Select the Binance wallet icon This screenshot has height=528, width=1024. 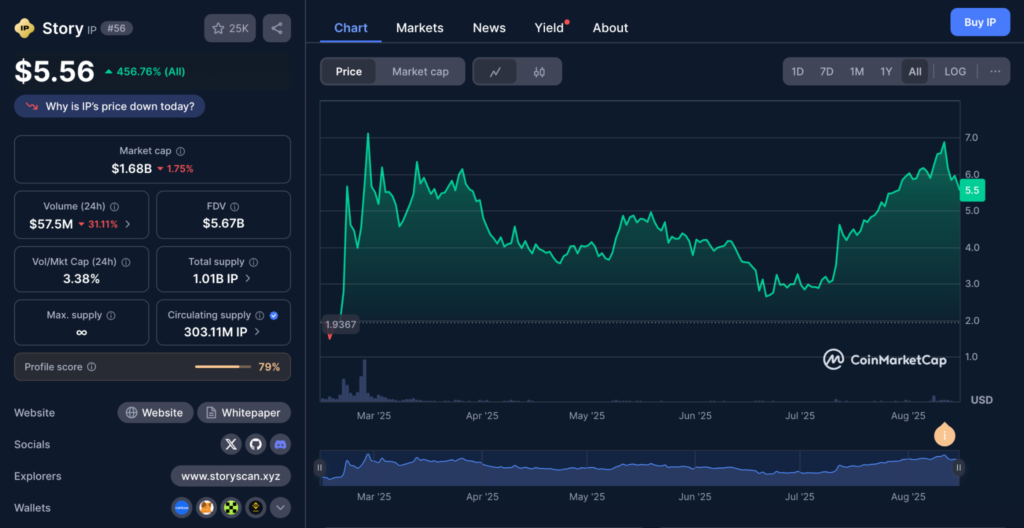pos(255,508)
